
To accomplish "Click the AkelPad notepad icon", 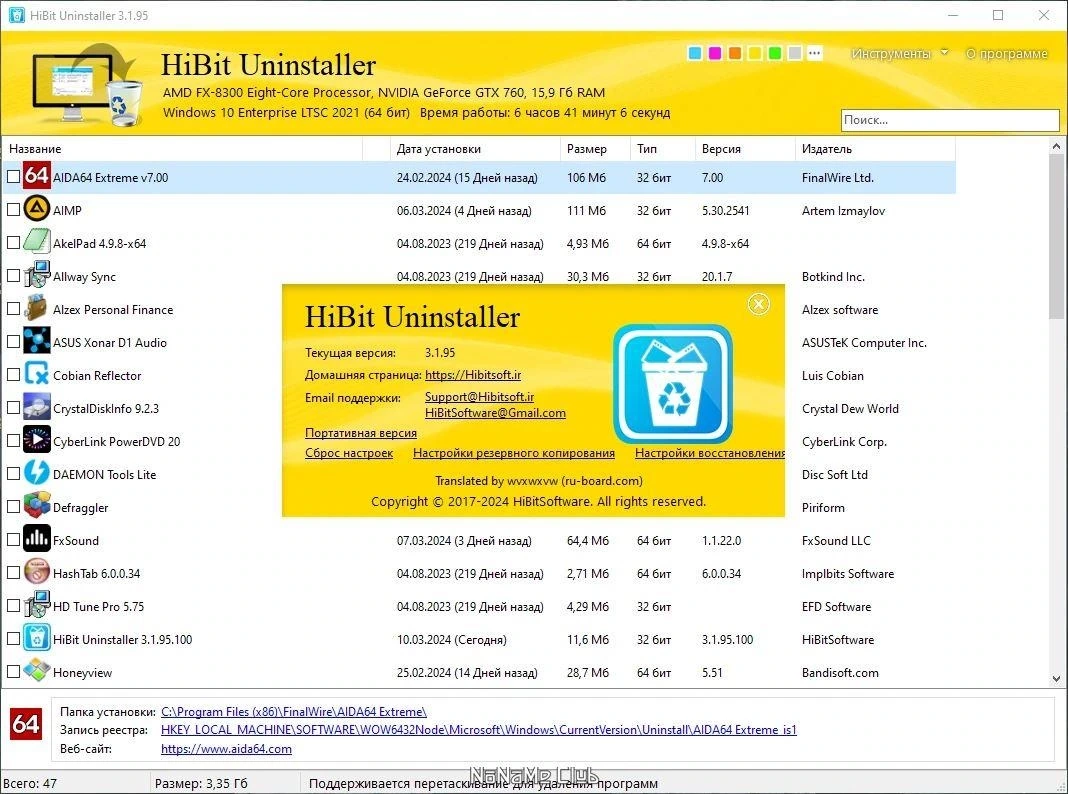I will [x=36, y=242].
